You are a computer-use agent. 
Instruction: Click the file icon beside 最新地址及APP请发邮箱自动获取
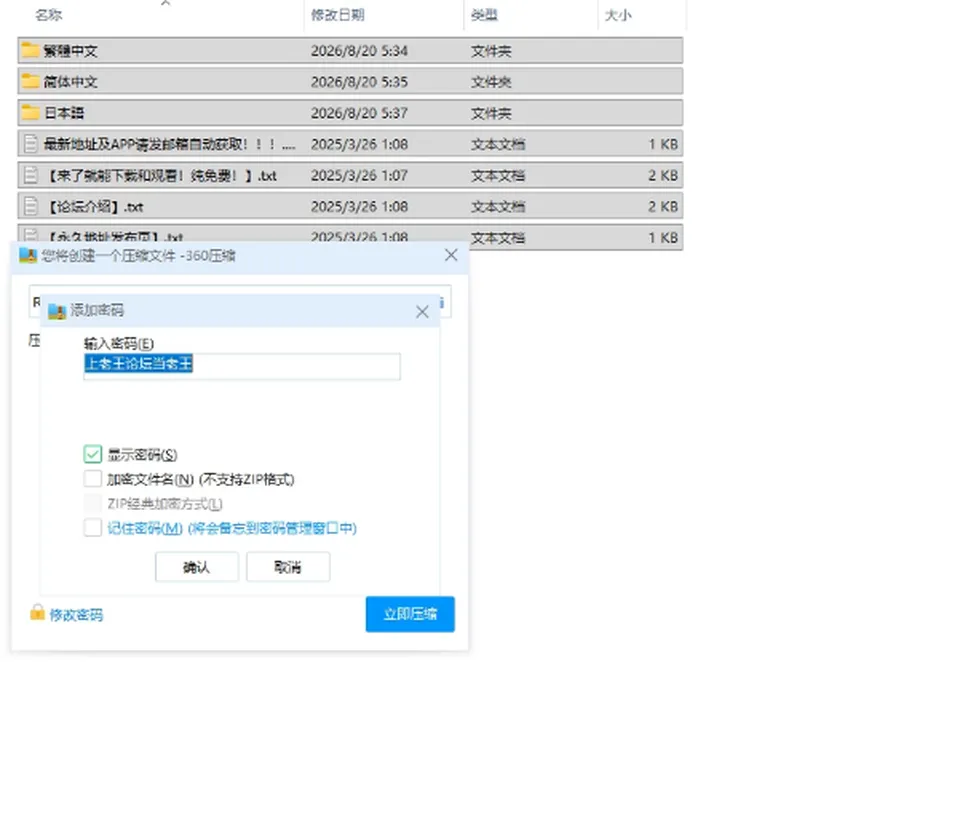tap(31, 144)
